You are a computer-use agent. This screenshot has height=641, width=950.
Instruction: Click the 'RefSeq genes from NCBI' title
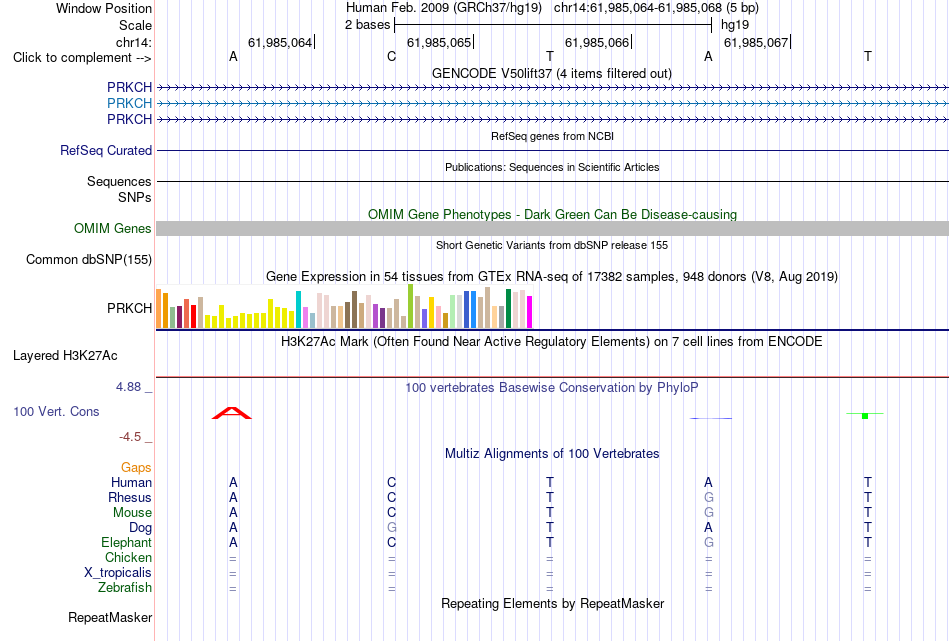coord(552,136)
